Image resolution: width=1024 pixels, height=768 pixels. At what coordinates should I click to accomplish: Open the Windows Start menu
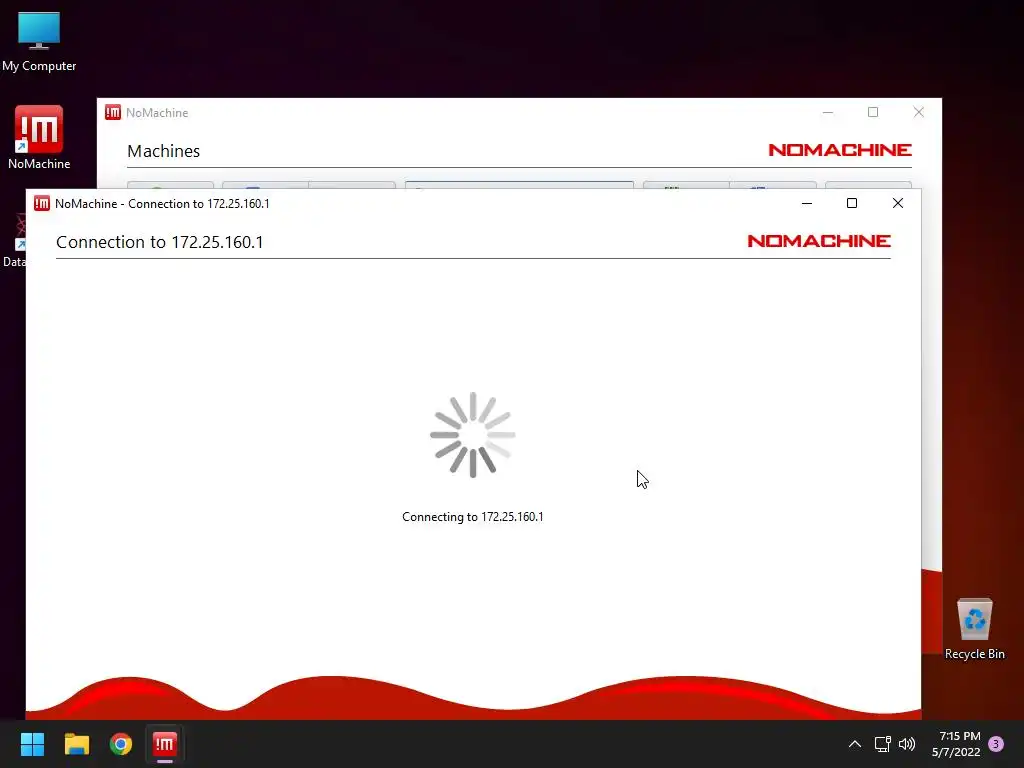(x=32, y=744)
